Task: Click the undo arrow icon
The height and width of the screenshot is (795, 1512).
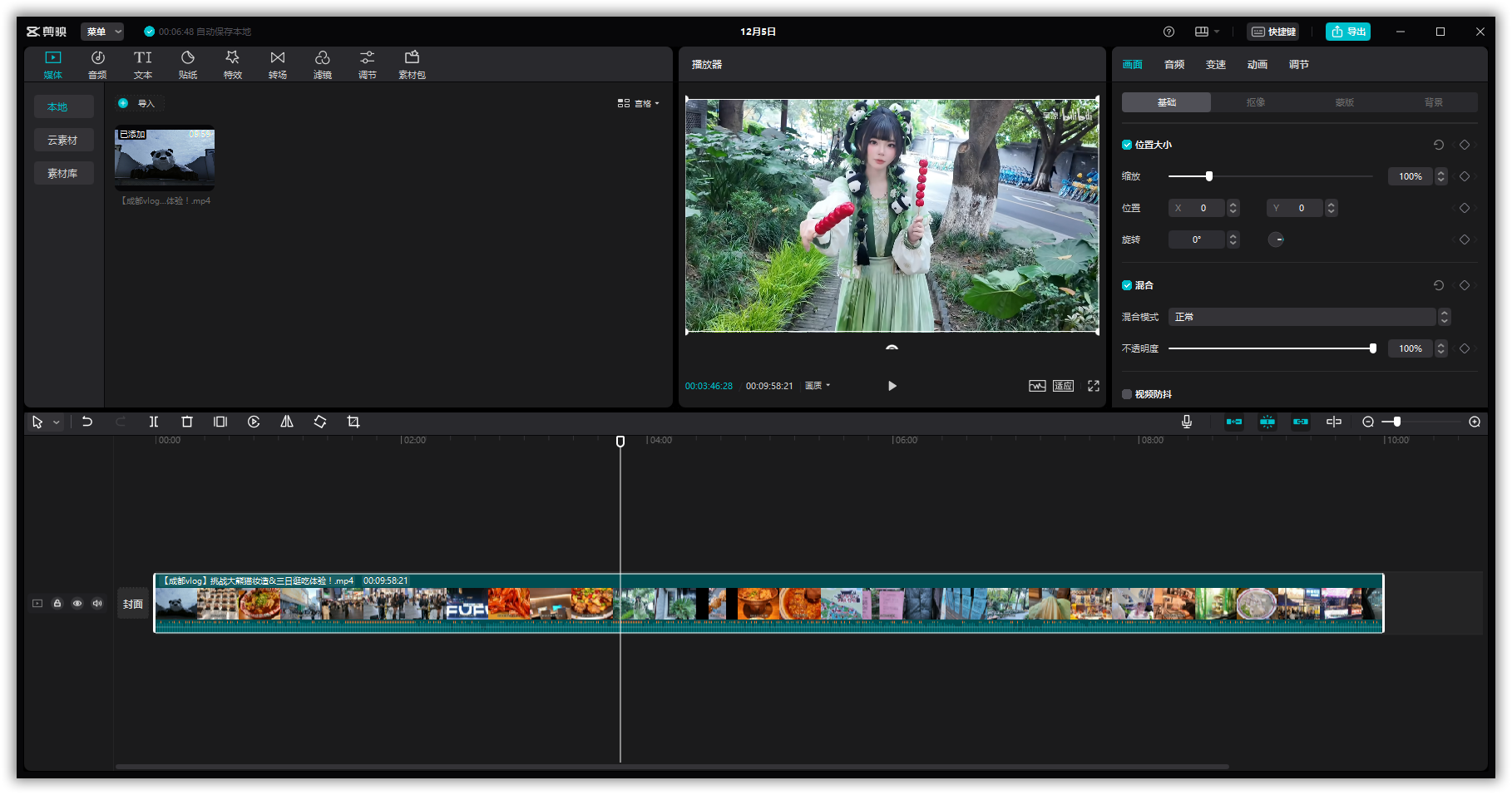Action: pos(87,422)
